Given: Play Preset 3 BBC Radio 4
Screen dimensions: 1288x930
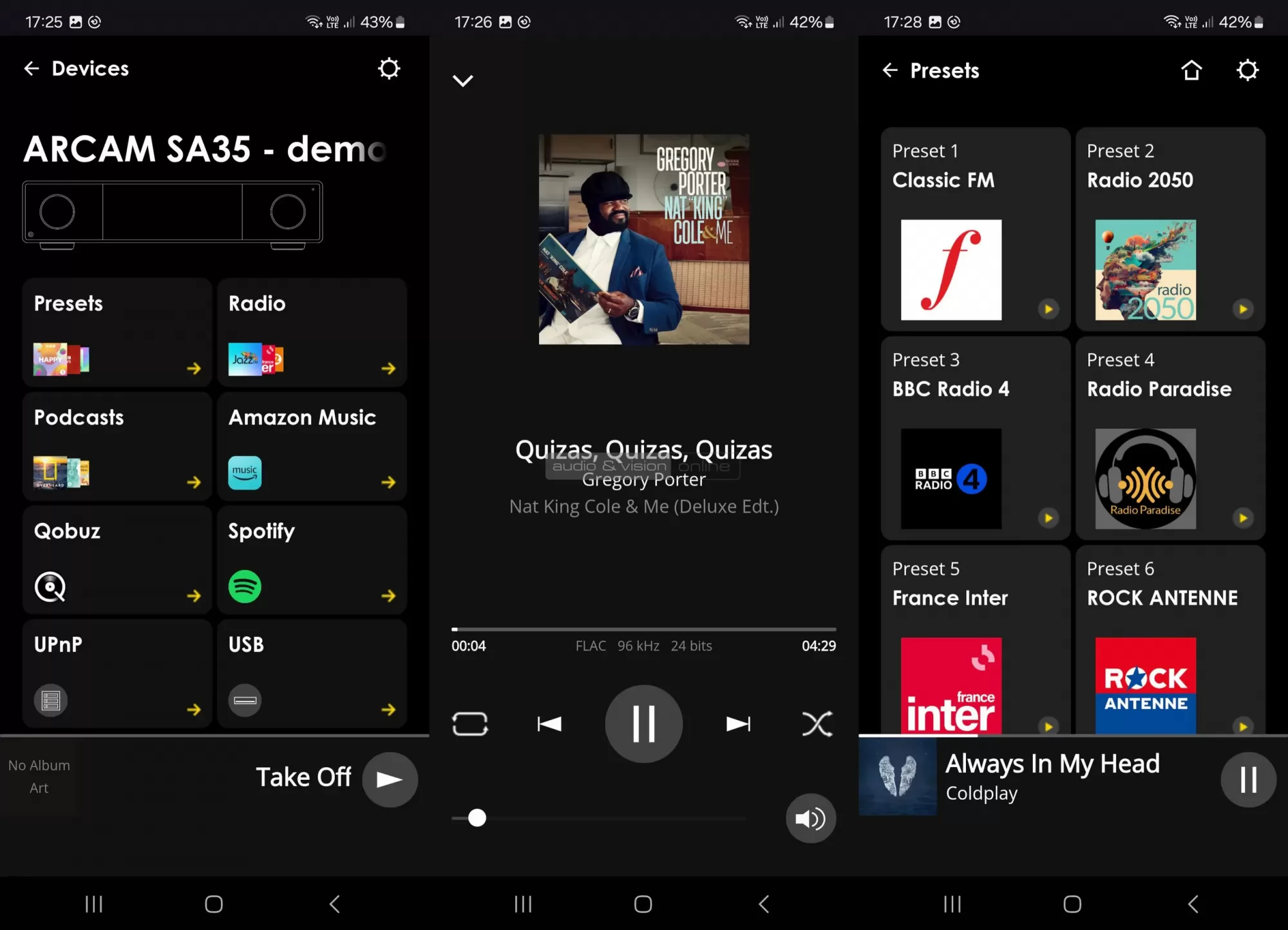Looking at the screenshot, I should coord(1048,518).
